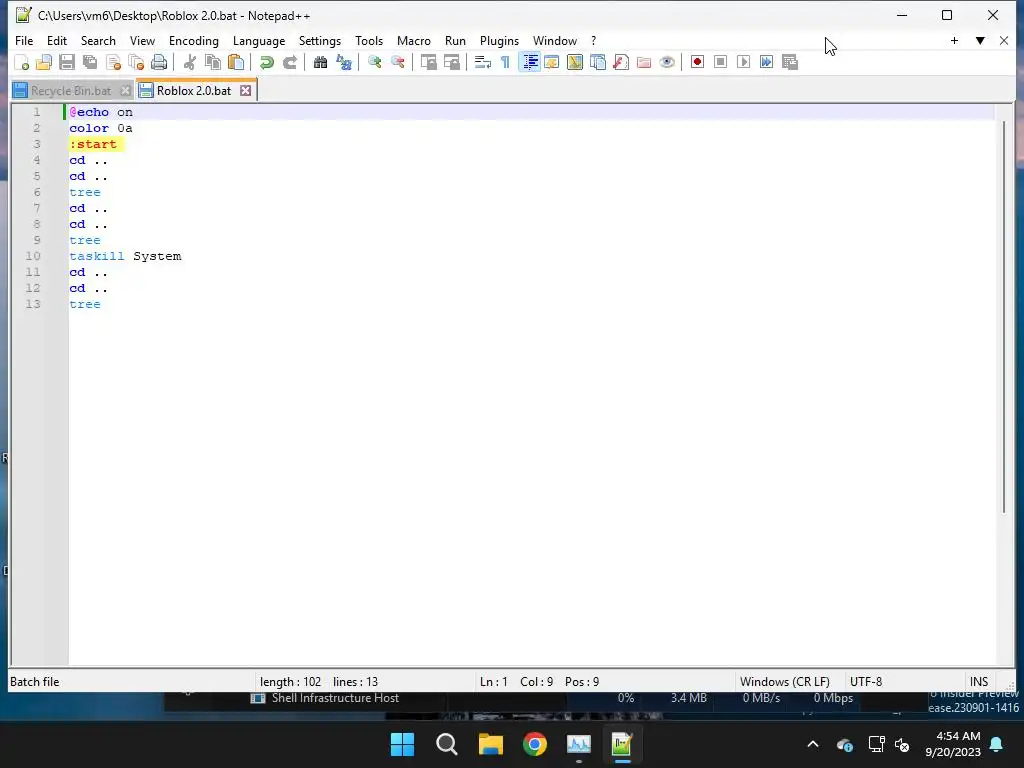Open Windows Start button on taskbar
This screenshot has width=1024, height=768.
pyautogui.click(x=402, y=744)
